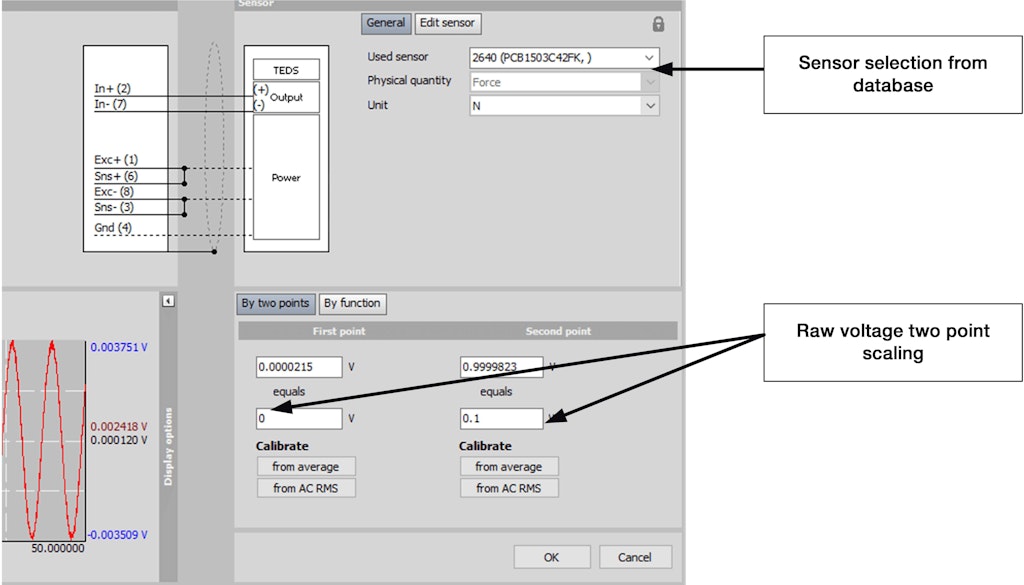Click the Second point column header

(558, 331)
